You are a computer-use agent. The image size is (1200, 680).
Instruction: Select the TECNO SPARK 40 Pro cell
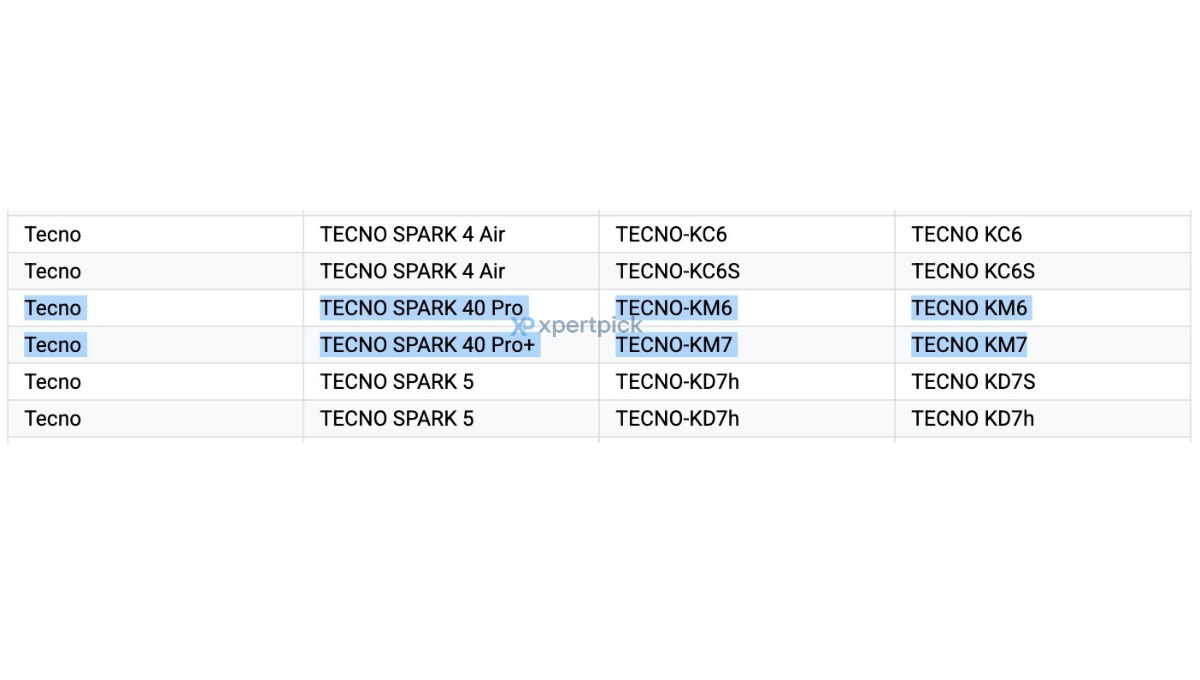pyautogui.click(x=451, y=308)
